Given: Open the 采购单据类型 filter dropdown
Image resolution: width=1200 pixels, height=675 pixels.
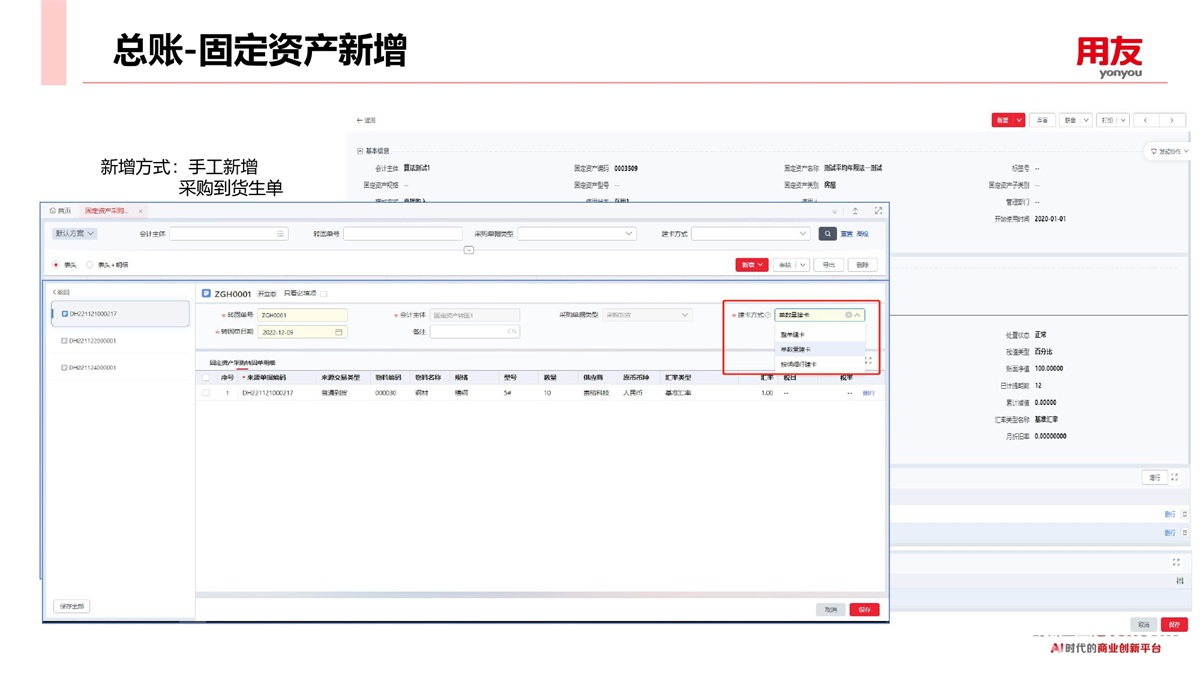Looking at the screenshot, I should point(576,234).
